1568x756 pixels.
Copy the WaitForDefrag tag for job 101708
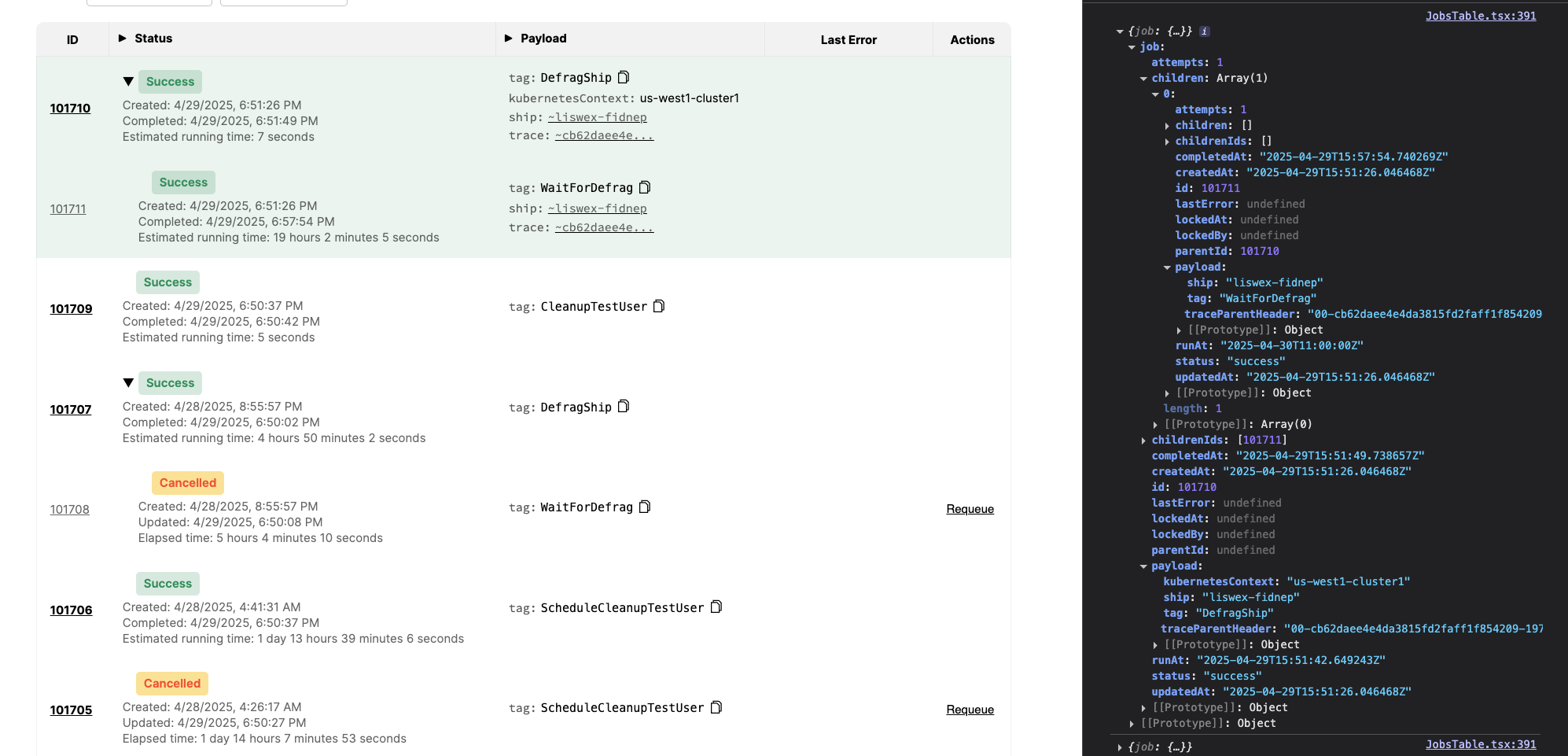point(645,507)
